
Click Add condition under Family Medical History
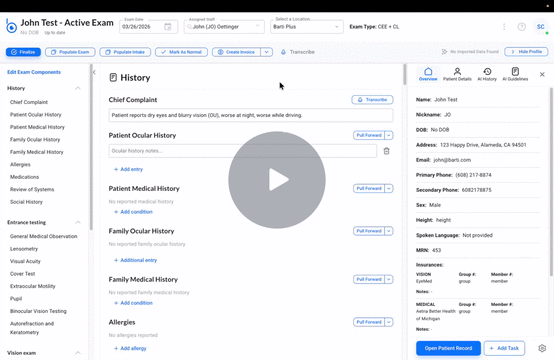(x=133, y=303)
